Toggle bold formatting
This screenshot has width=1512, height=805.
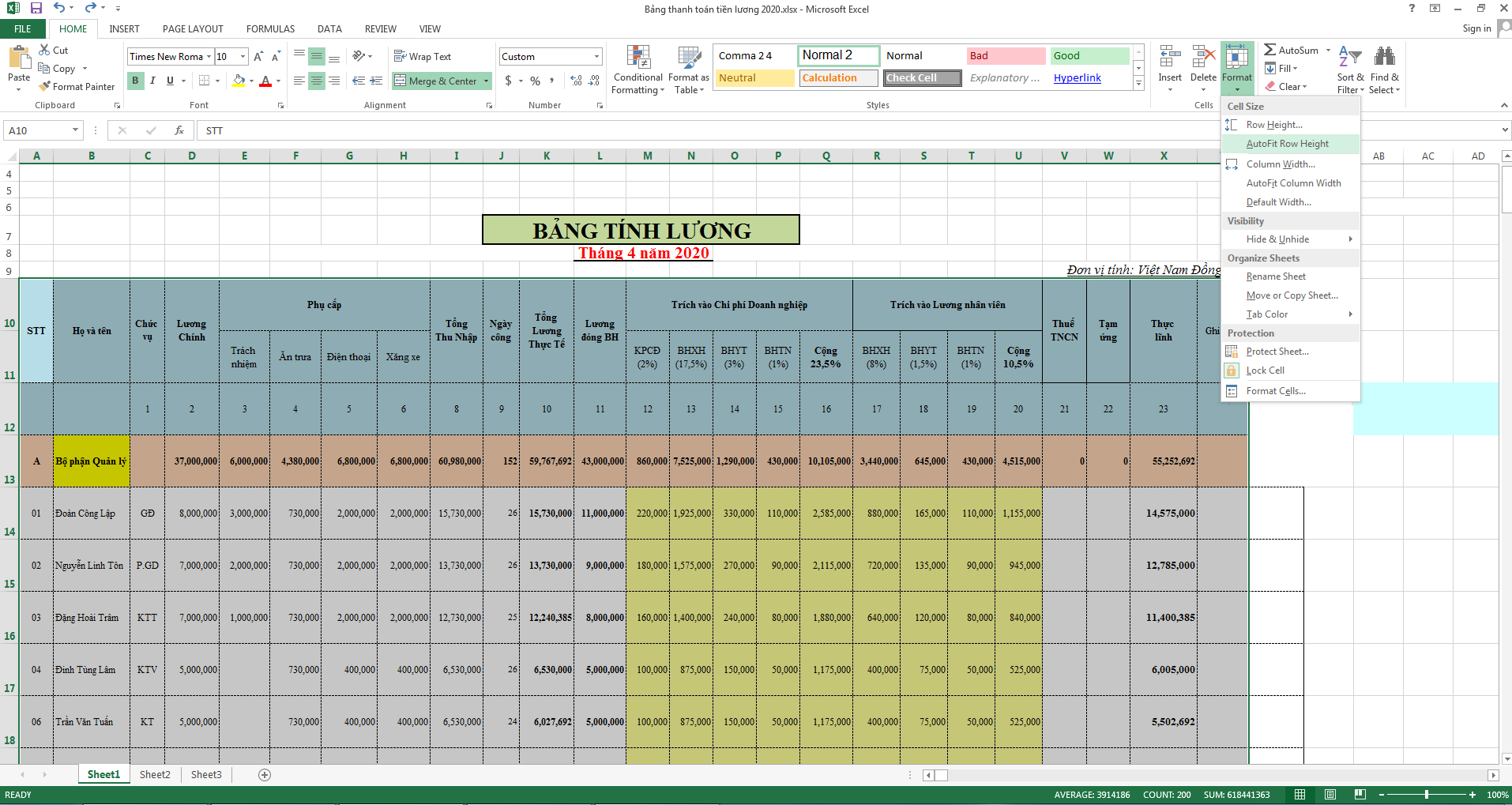pos(134,81)
